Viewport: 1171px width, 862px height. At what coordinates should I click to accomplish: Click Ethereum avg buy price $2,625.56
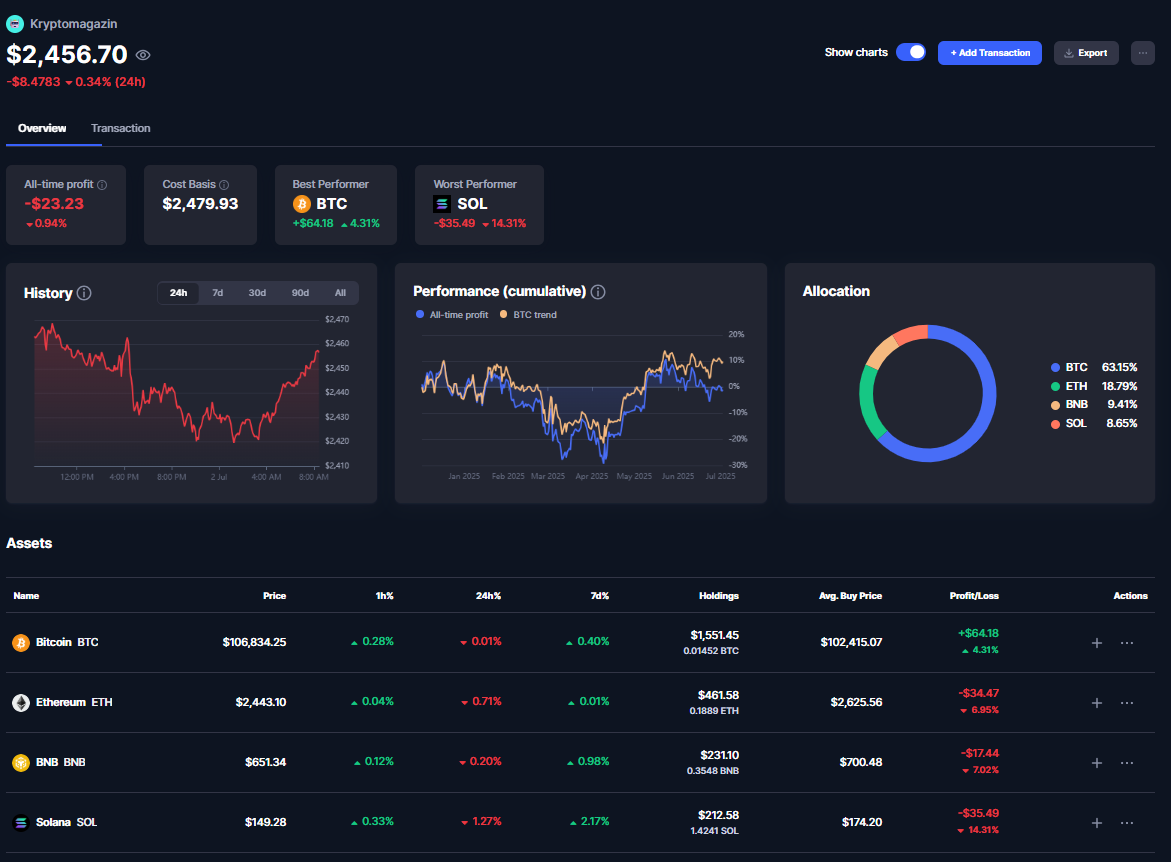(856, 702)
